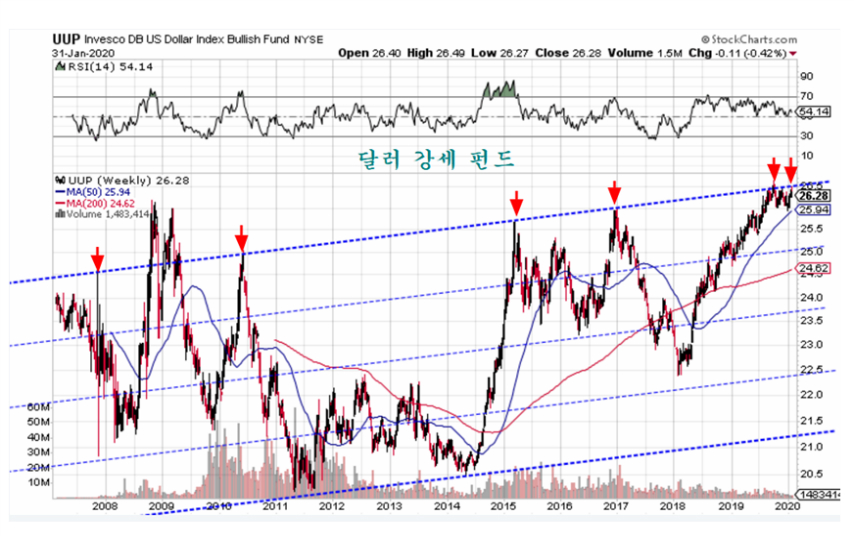The width and height of the screenshot is (854, 538).
Task: Click the Volume 1.5M header value
Action: click(645, 53)
